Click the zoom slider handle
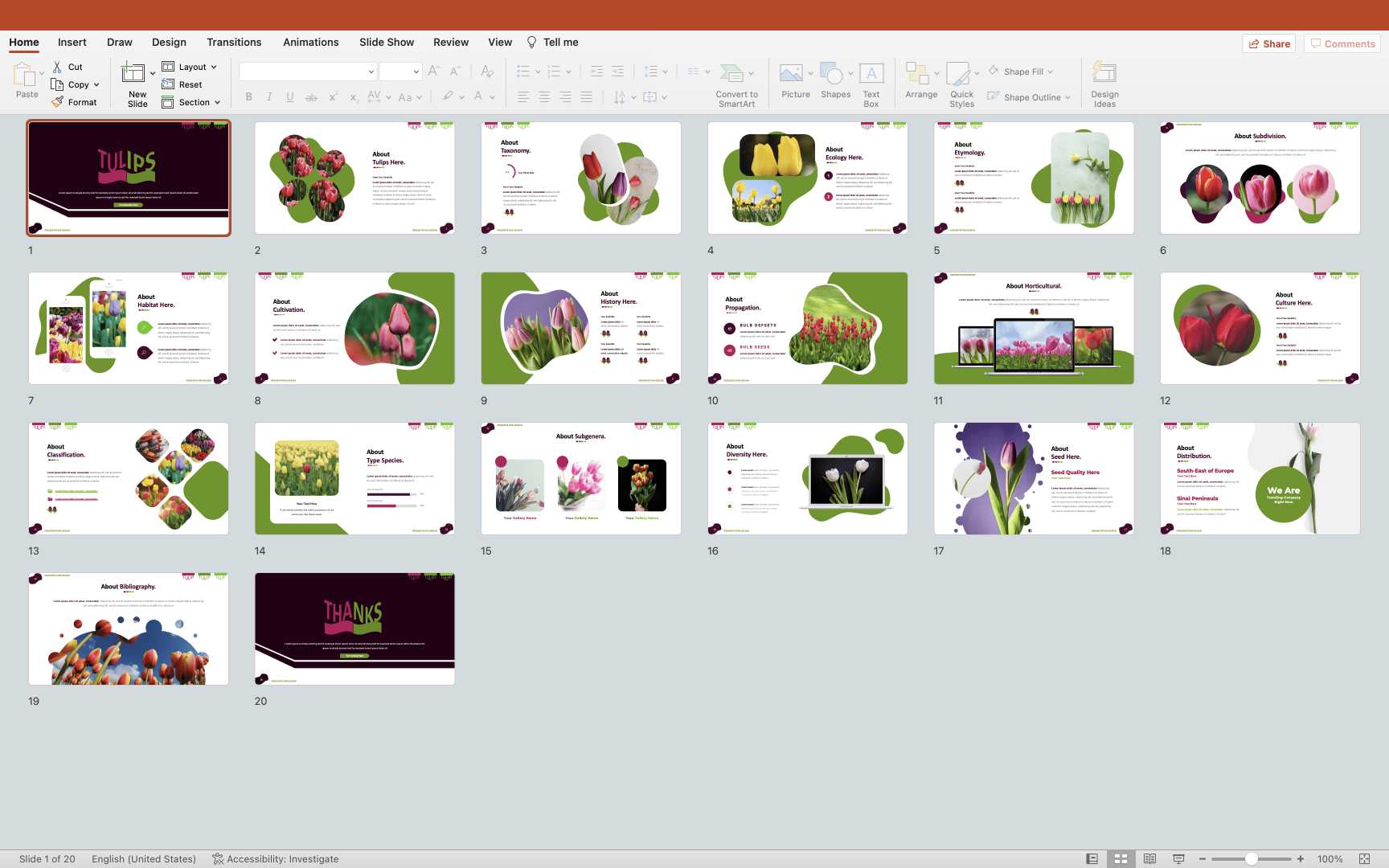The height and width of the screenshot is (868, 1389). [x=1252, y=859]
